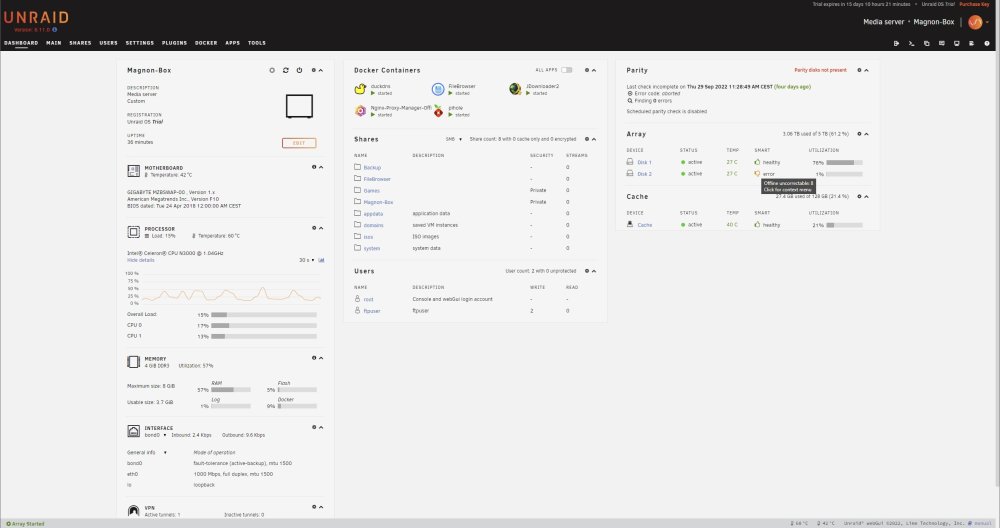Click the feedback icon in top toolbar
Image resolution: width=1000 pixels, height=528 pixels.
[x=941, y=43]
